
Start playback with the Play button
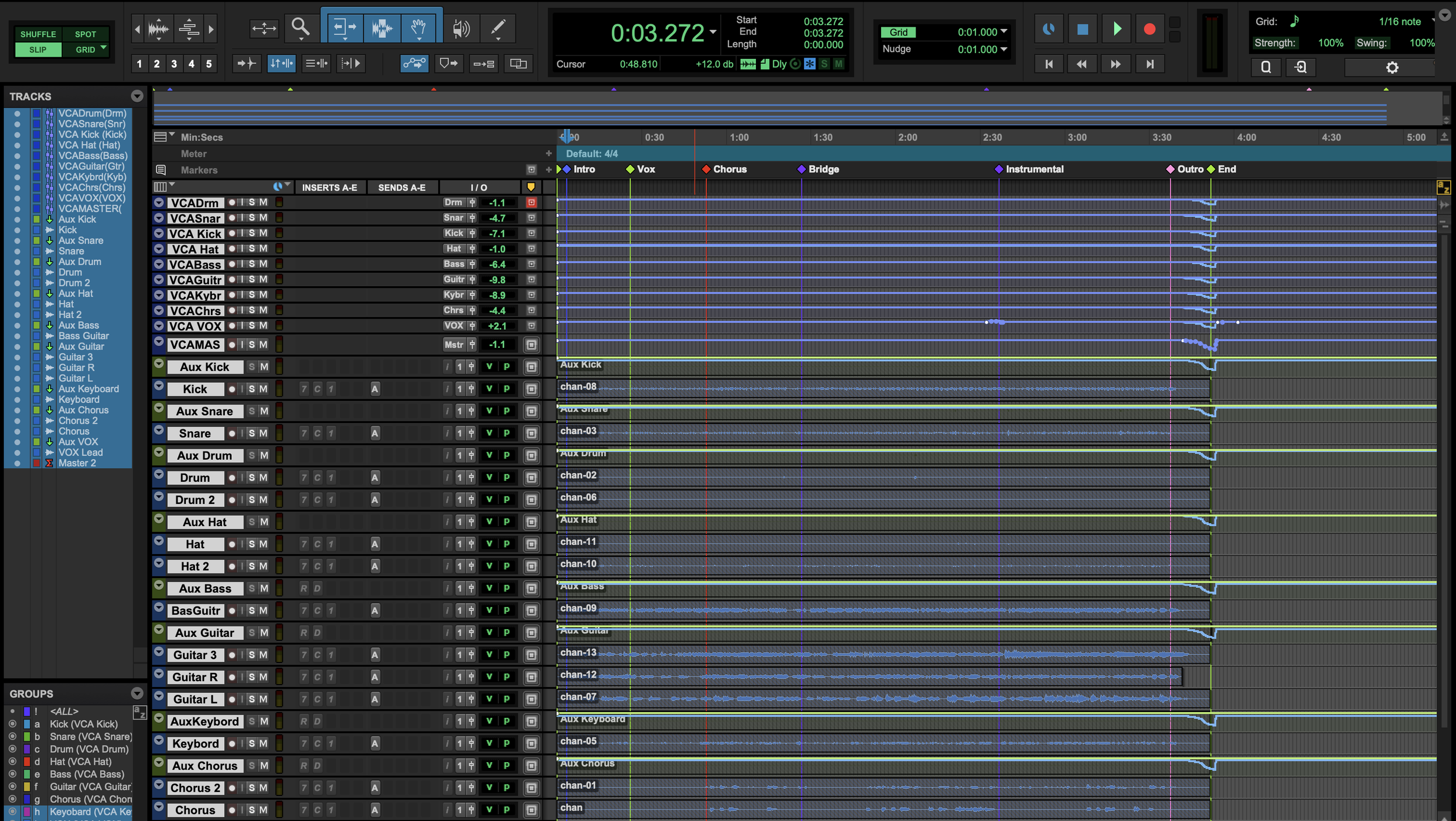(1116, 29)
